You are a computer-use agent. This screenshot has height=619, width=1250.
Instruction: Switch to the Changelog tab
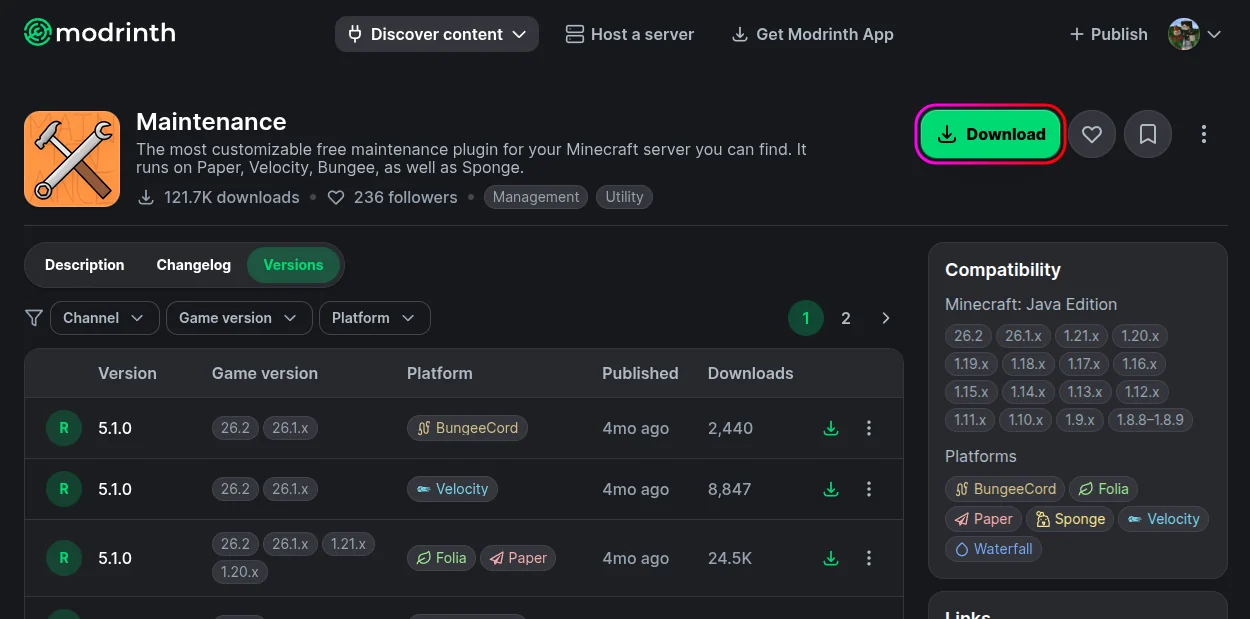point(194,265)
